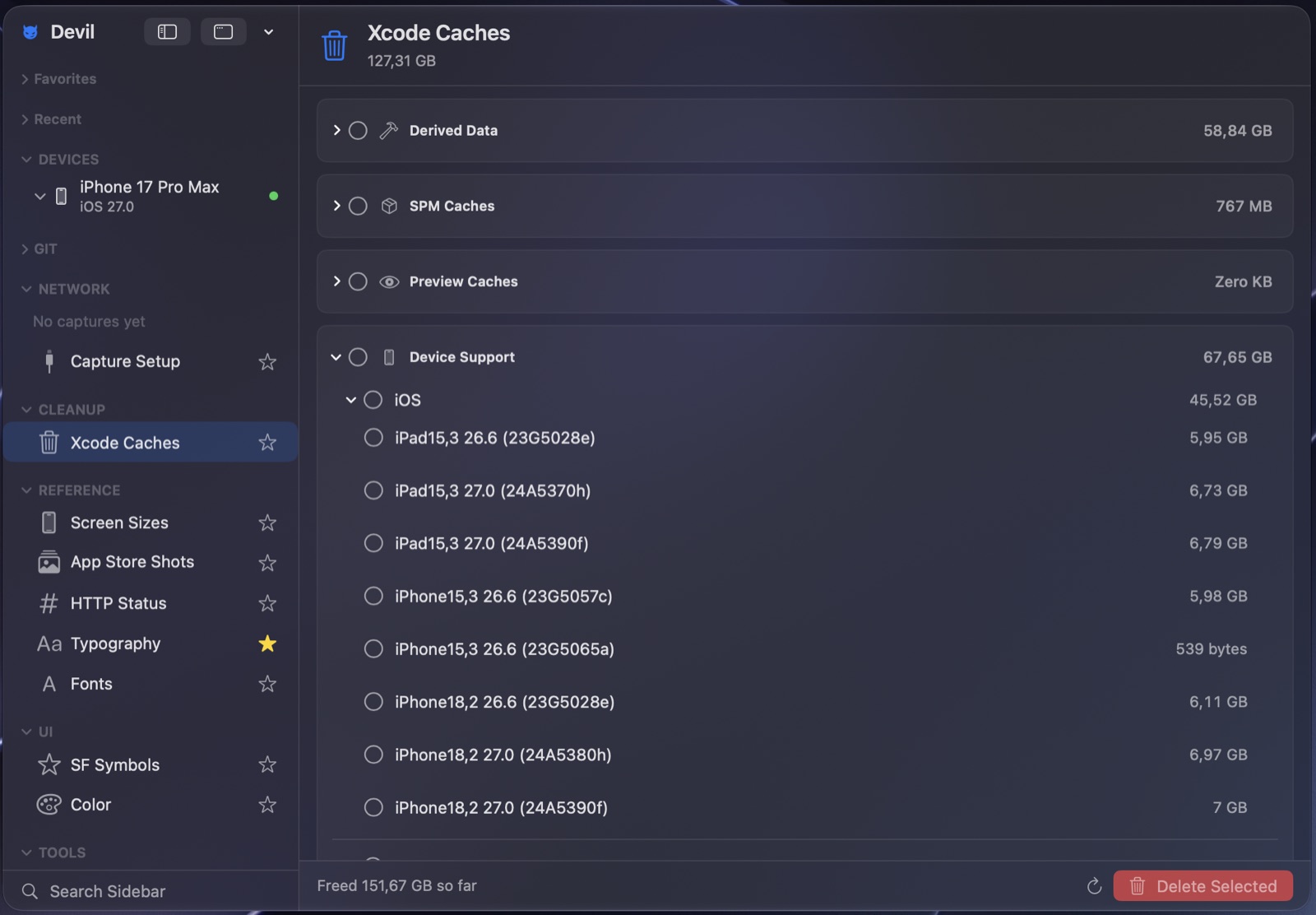Star the Screen Sizes item
The image size is (1316, 915).
[267, 523]
